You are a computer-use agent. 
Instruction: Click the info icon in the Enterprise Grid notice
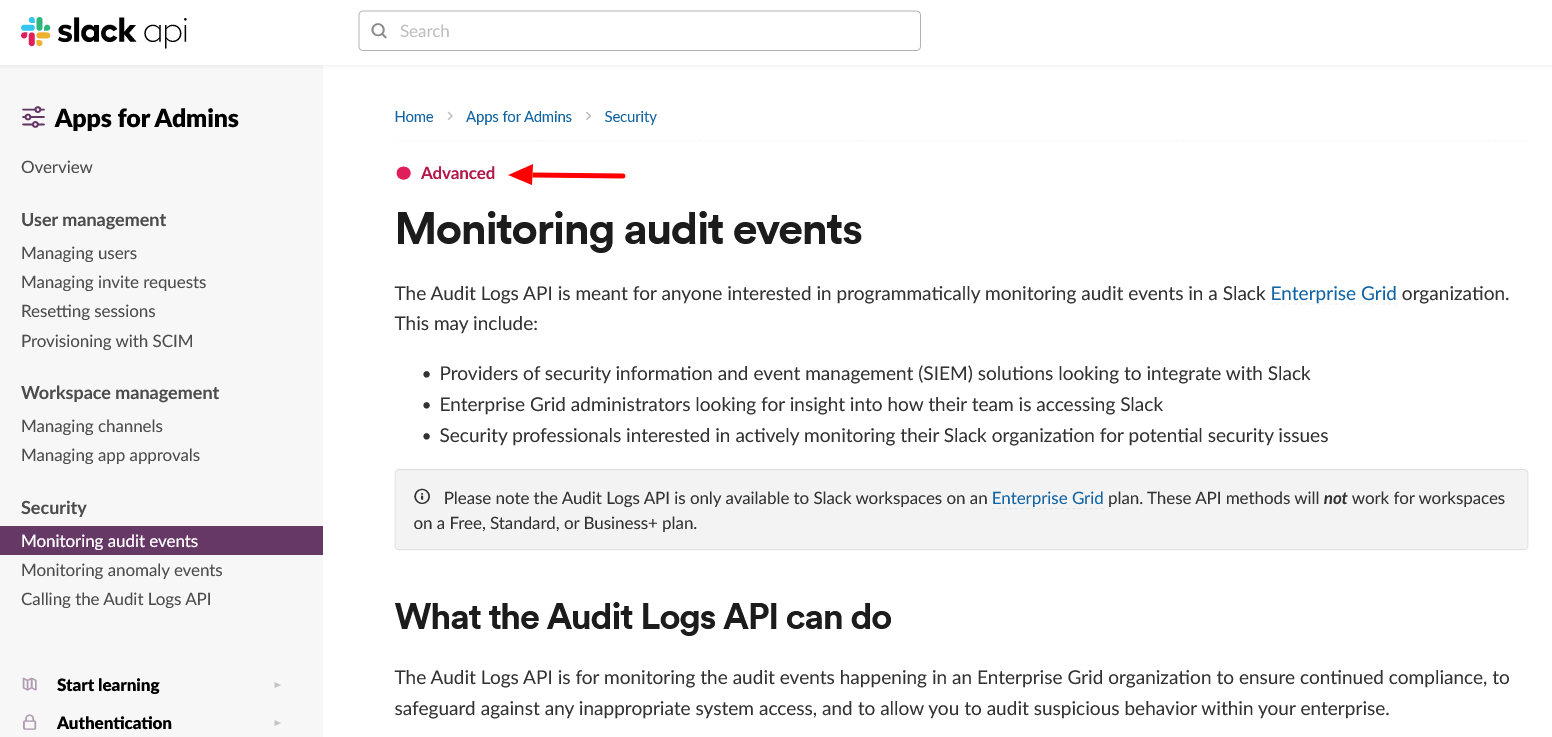coord(421,496)
